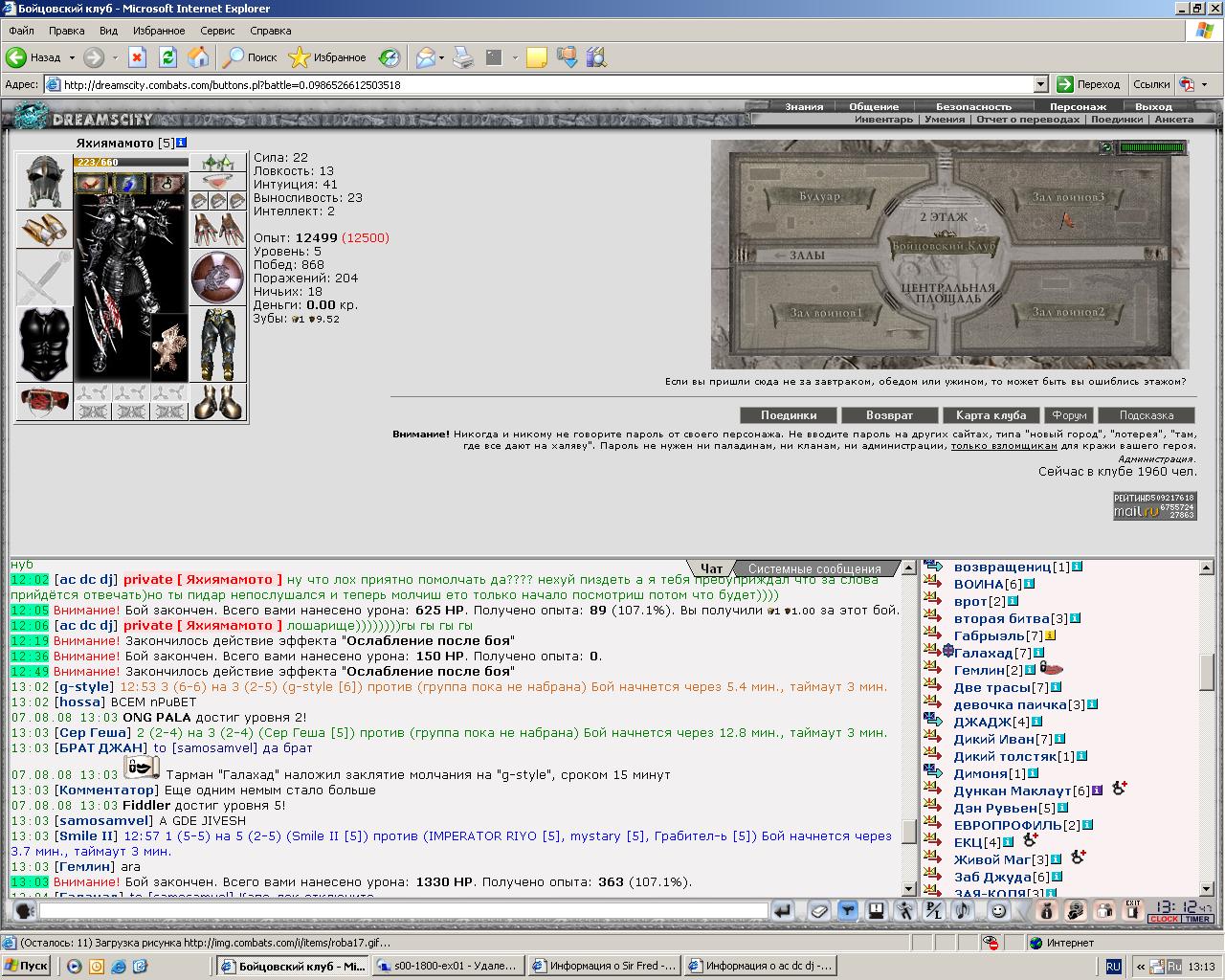Click Выход to log out
This screenshot has height=980, width=1225.
point(1153,106)
